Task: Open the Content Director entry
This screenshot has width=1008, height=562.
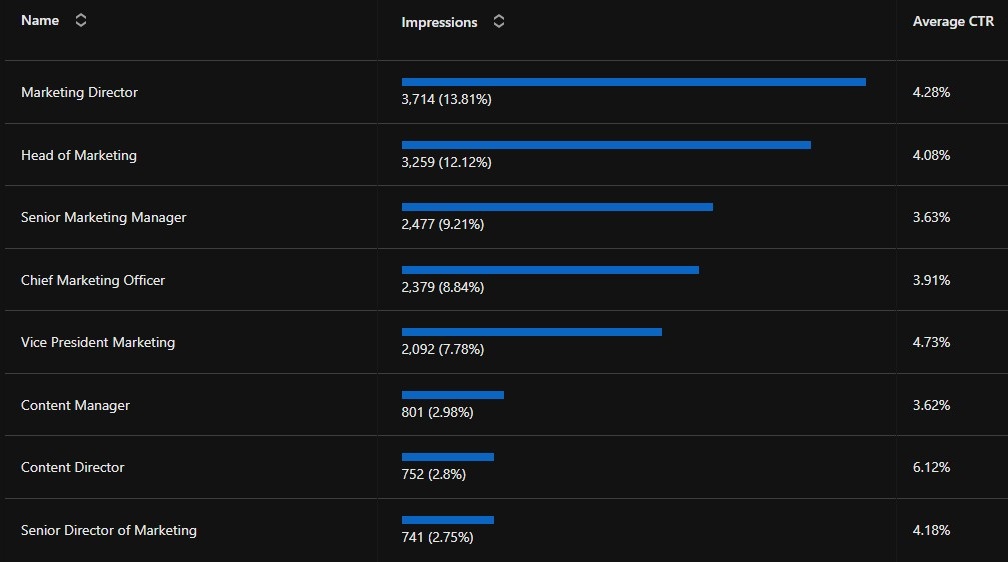Action: tap(73, 467)
